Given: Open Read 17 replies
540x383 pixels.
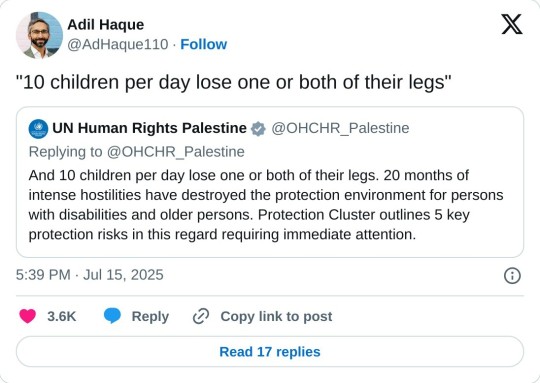Looking at the screenshot, I should 270,352.
